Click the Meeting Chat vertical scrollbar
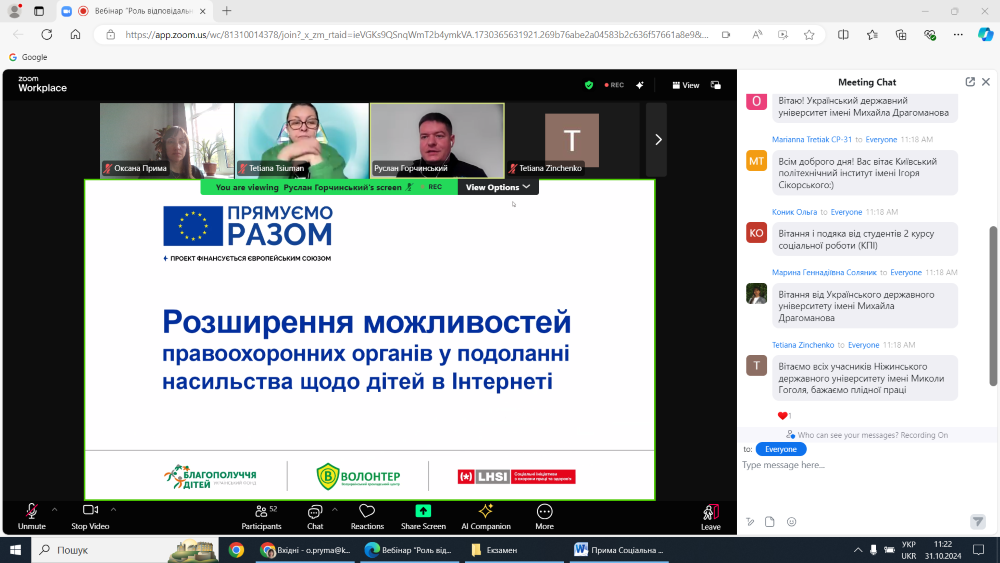This screenshot has height=563, width=1000. point(993,300)
